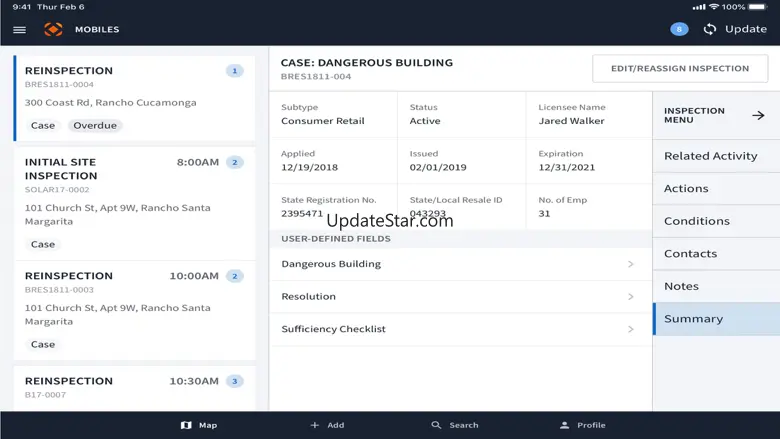
Task: Click the plus Add icon
Action: pos(314,425)
